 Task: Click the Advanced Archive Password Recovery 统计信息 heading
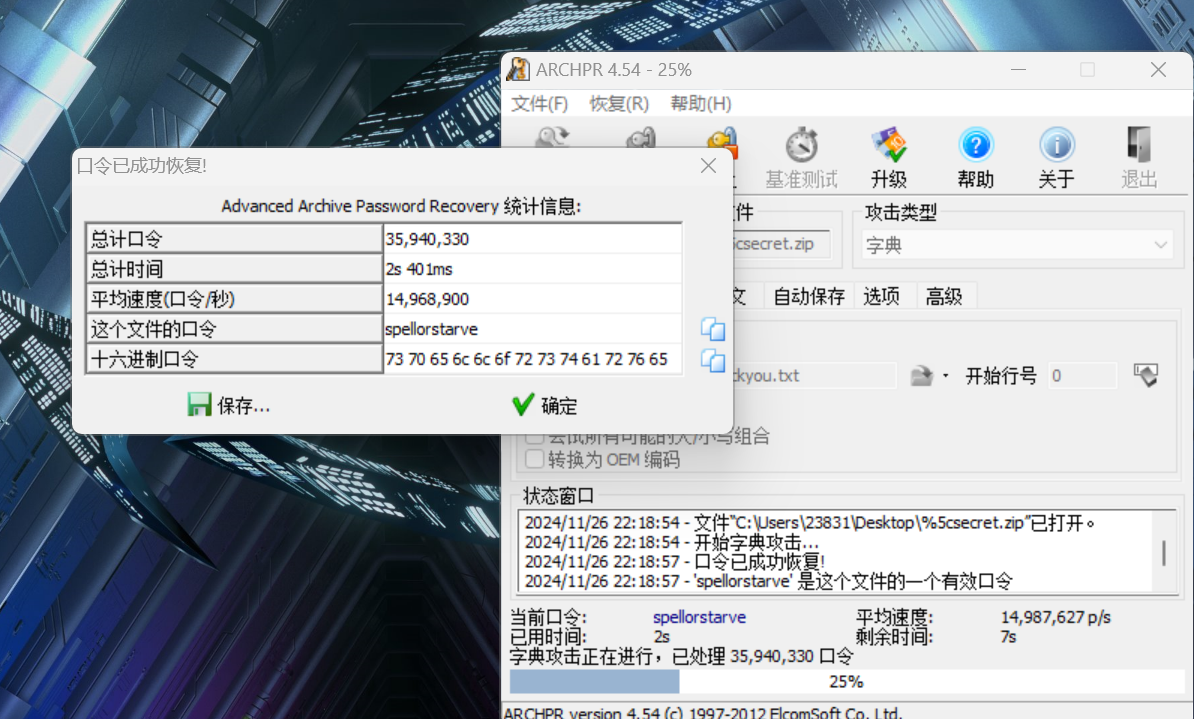point(401,206)
